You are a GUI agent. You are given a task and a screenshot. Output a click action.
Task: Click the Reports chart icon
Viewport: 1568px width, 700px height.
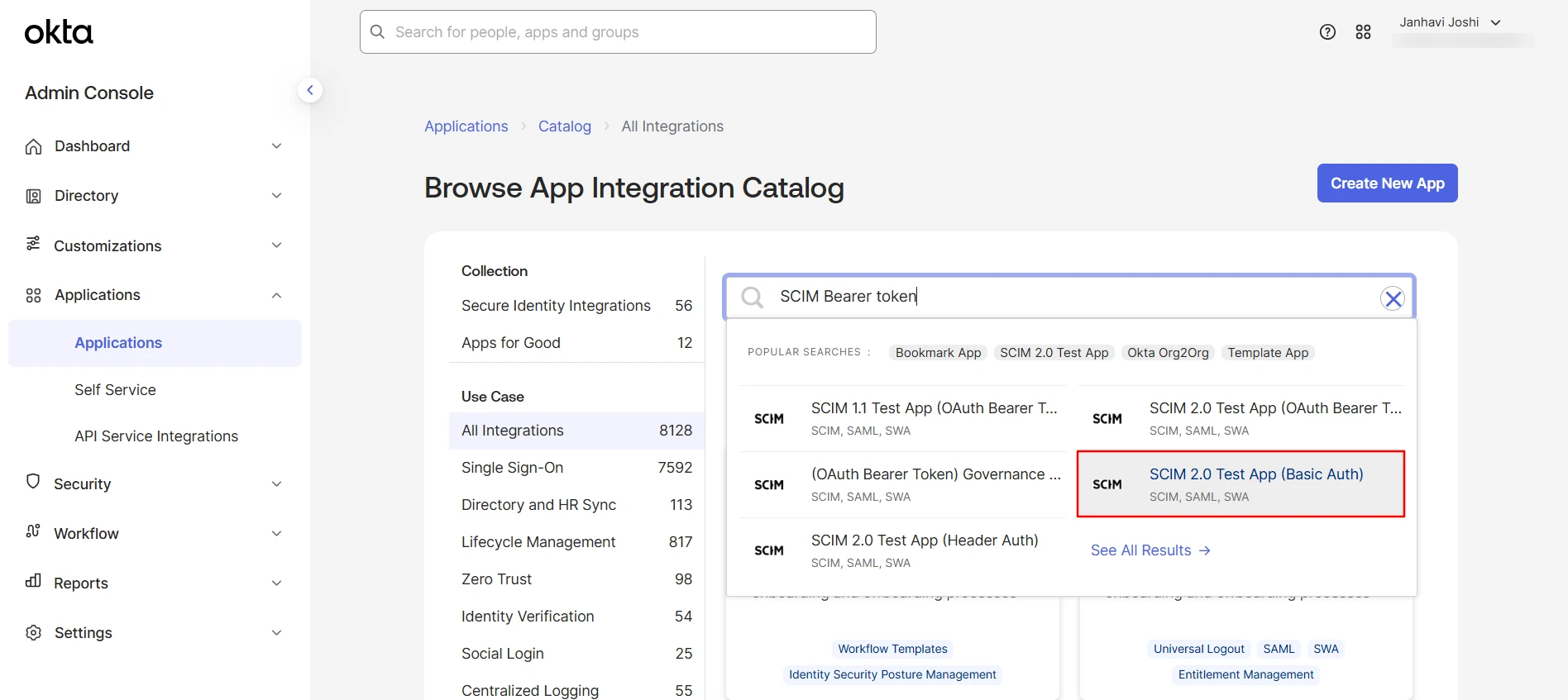pyautogui.click(x=33, y=581)
